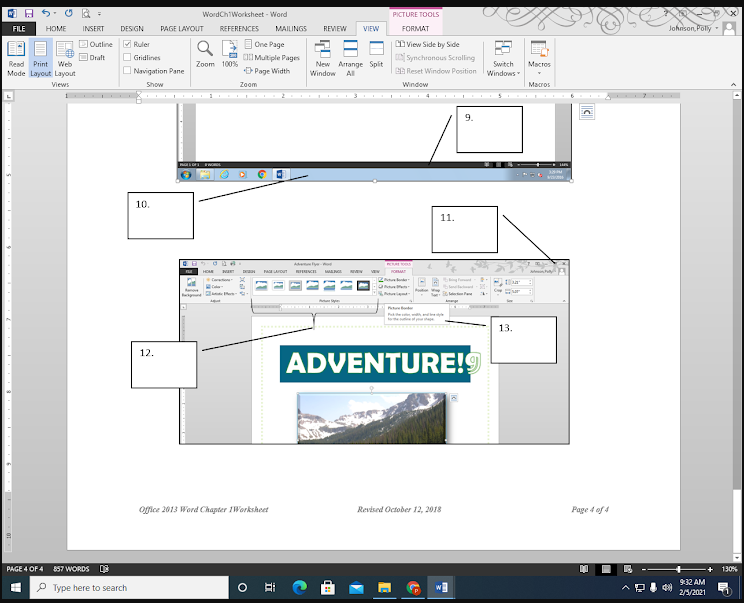744x603 pixels.
Task: Switch to Web Layout view
Action: [65, 58]
